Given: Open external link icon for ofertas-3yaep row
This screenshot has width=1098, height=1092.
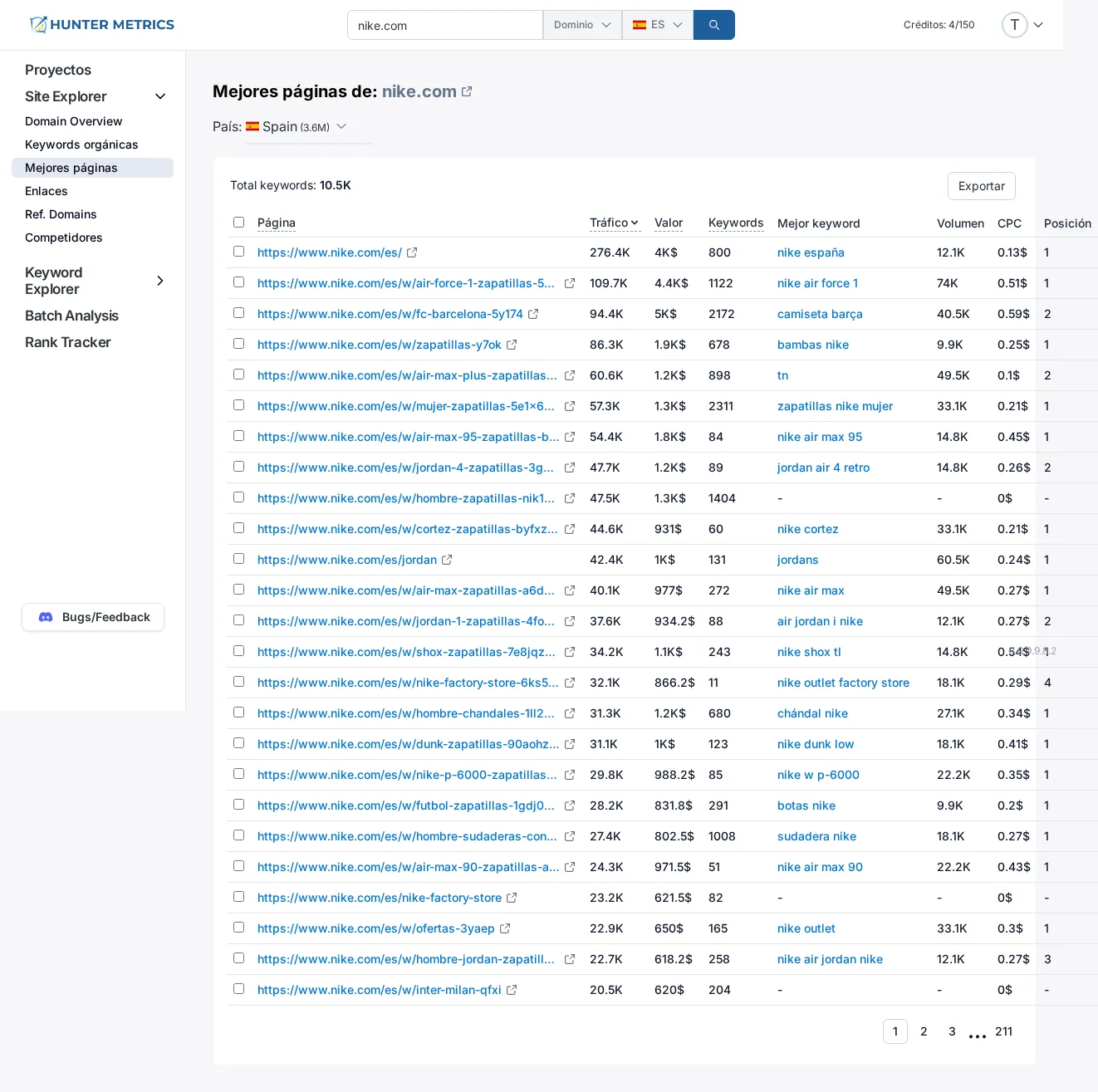Looking at the screenshot, I should 505,928.
